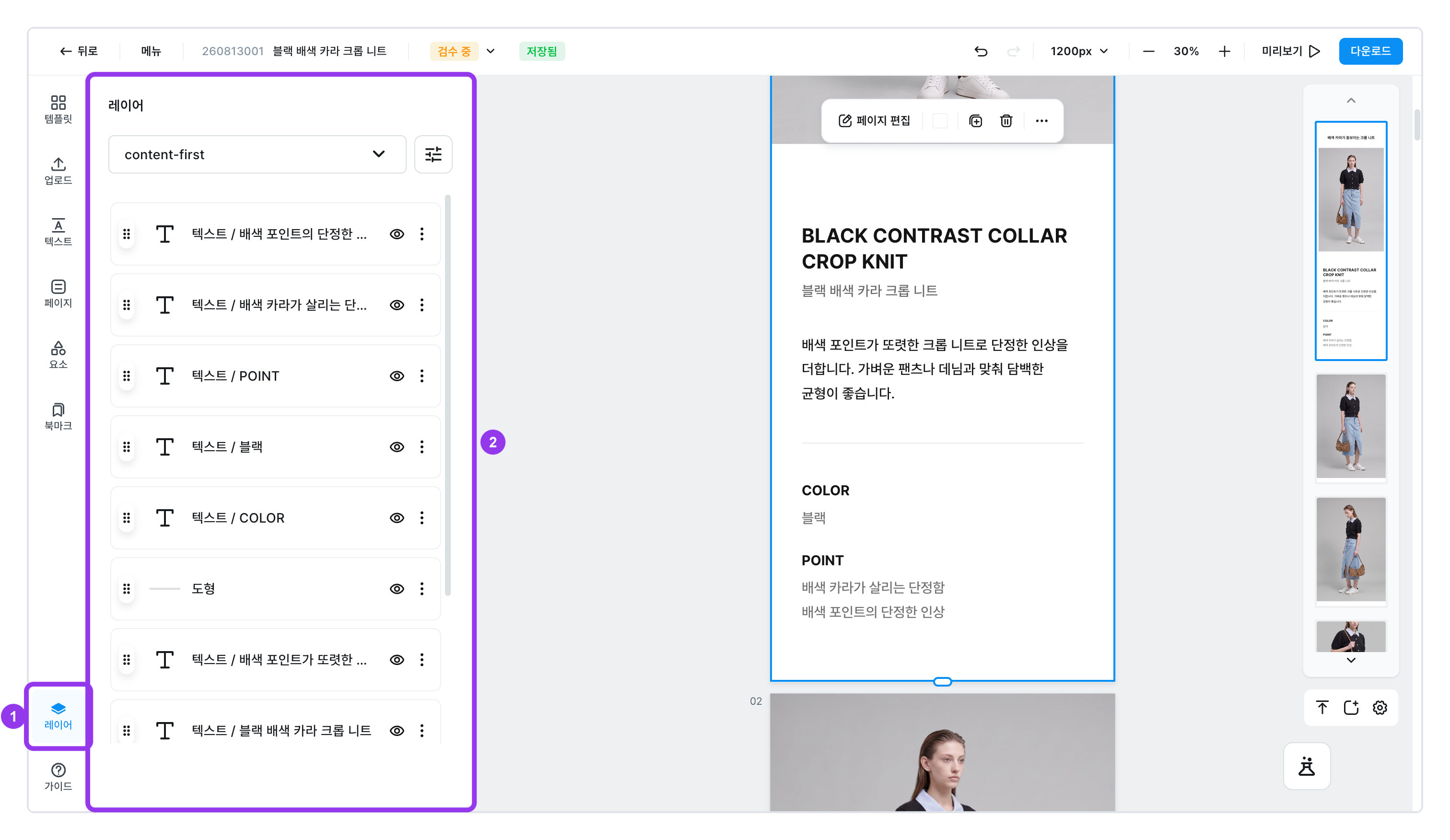Image resolution: width=1450 pixels, height=840 pixels.
Task: Zoom in with the plus icon
Action: (1225, 51)
